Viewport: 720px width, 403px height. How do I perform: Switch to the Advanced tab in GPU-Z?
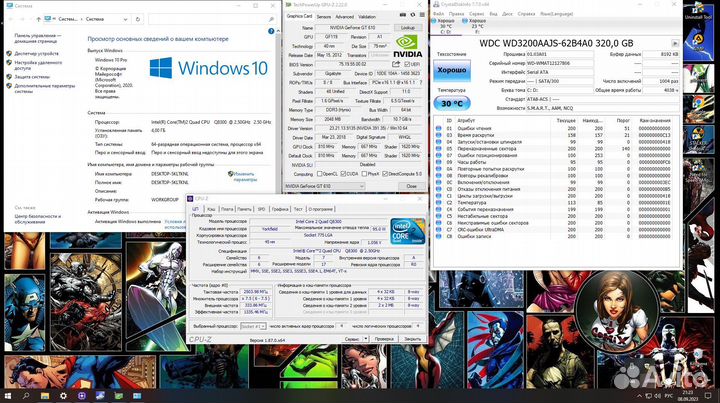pyautogui.click(x=344, y=17)
